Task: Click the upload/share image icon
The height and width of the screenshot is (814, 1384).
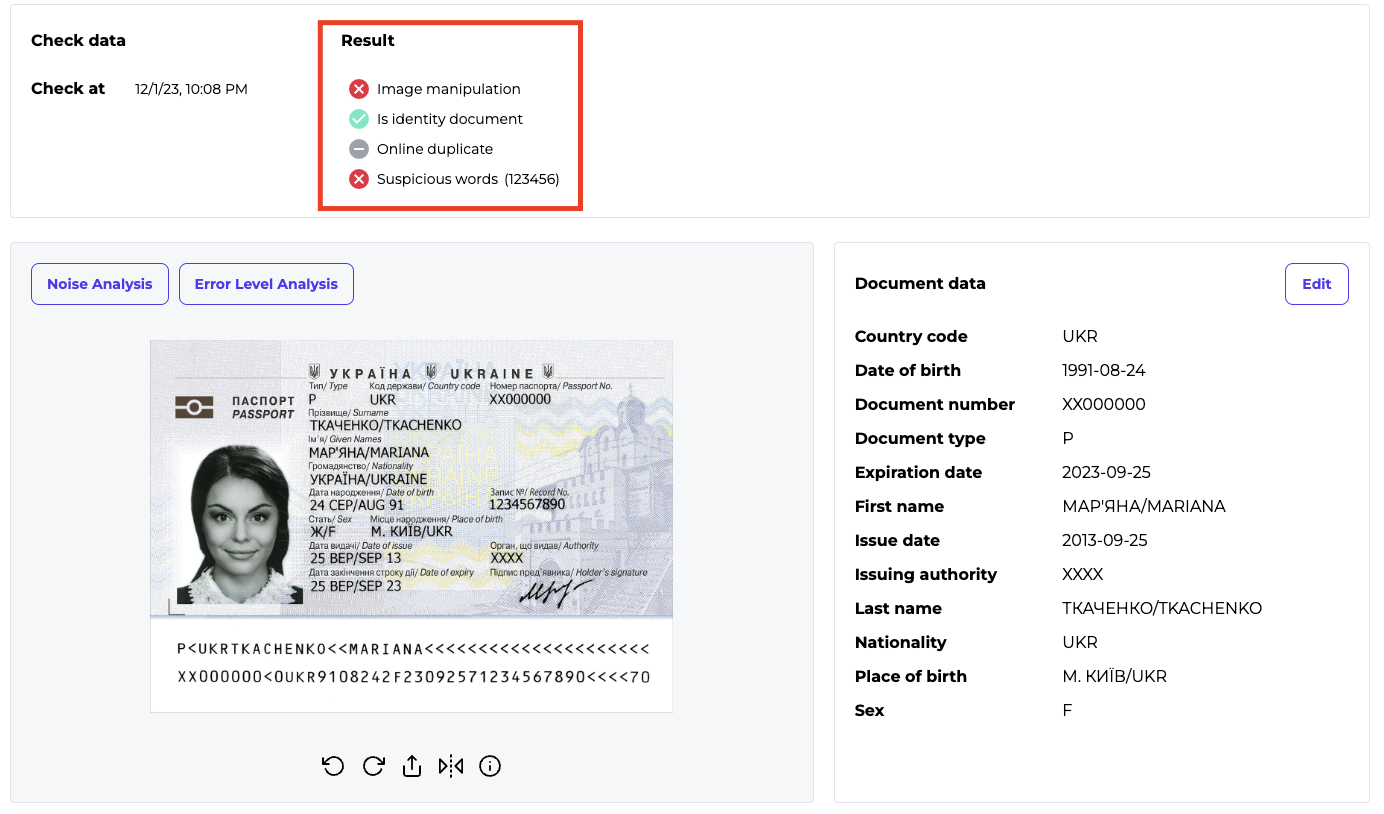Action: coord(411,766)
